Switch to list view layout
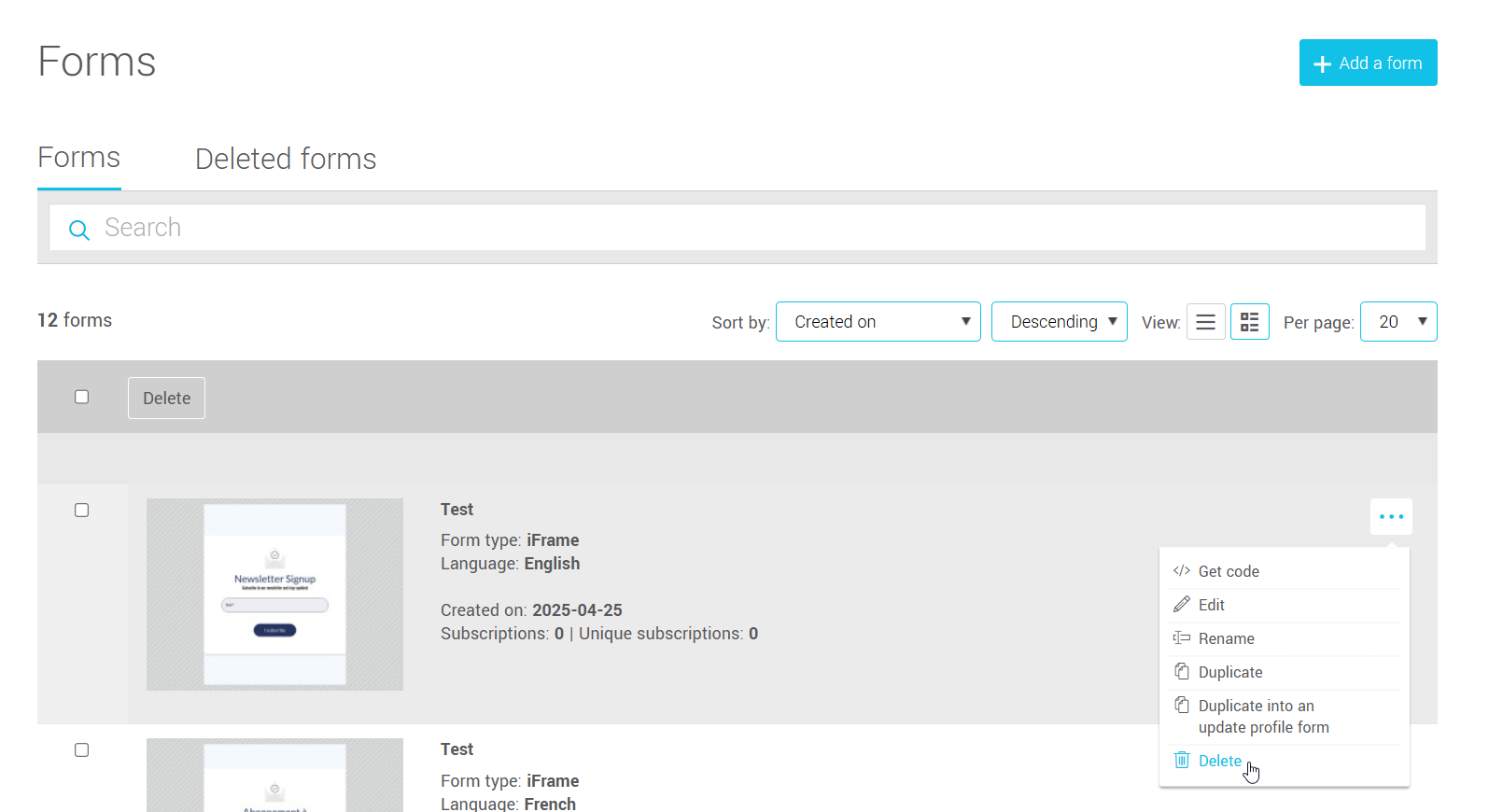1489x812 pixels. point(1205,322)
